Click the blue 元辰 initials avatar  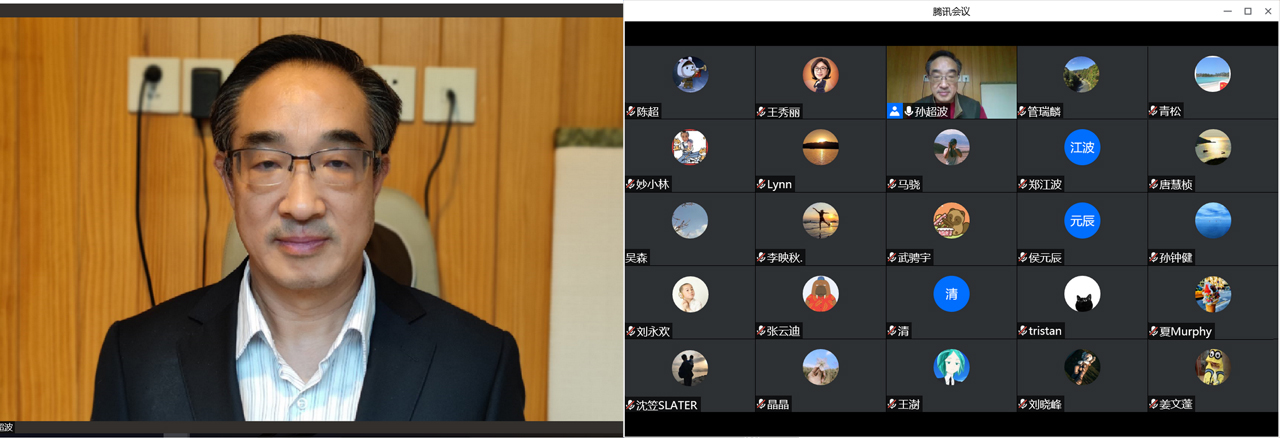[x=1082, y=220]
